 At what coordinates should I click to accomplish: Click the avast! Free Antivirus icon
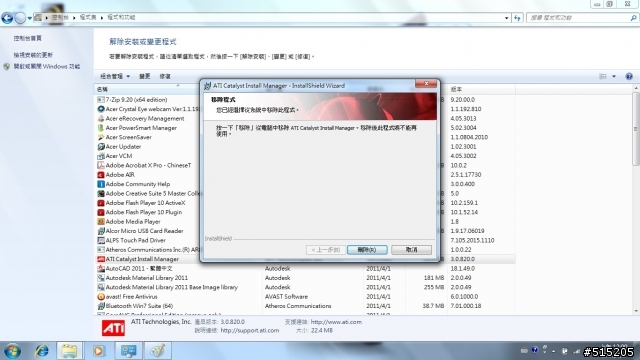coord(101,297)
